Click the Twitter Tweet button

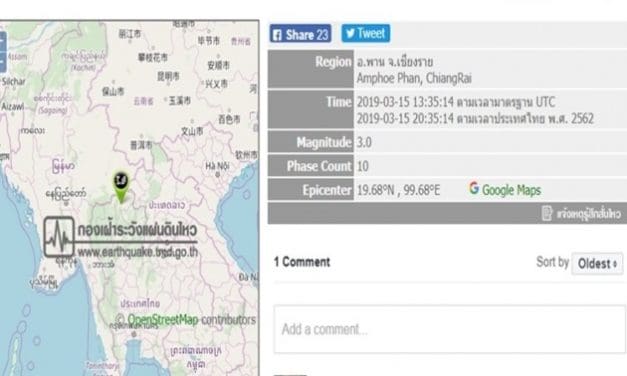pos(365,33)
